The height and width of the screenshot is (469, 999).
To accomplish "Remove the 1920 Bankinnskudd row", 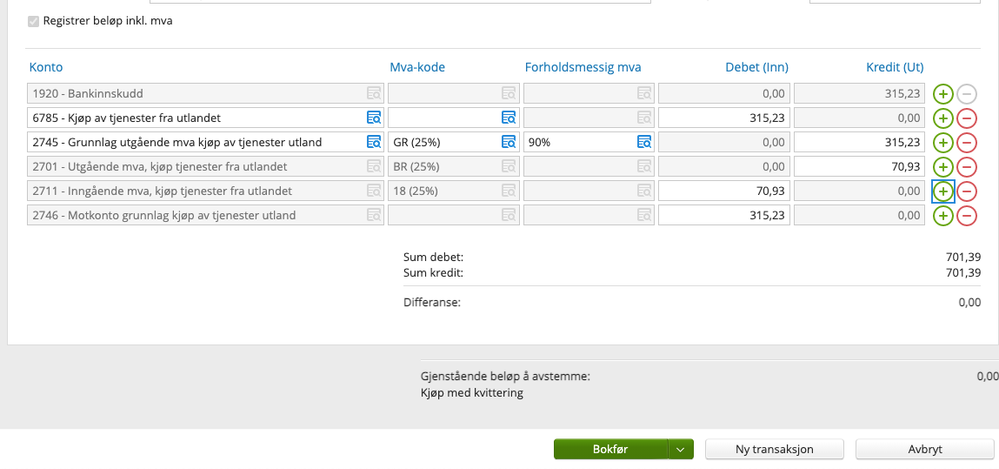I will point(967,94).
